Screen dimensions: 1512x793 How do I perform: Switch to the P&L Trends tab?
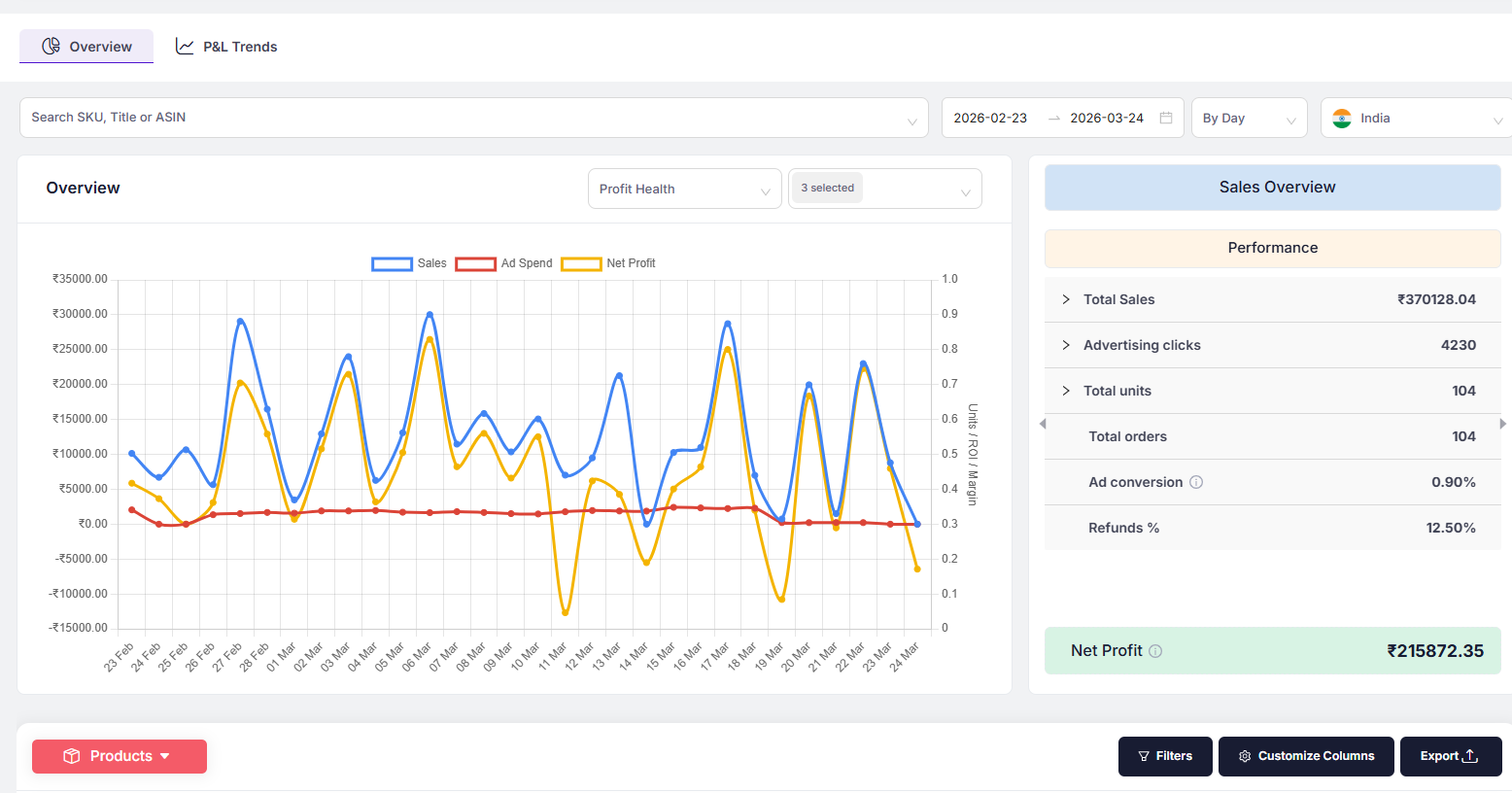coord(226,46)
